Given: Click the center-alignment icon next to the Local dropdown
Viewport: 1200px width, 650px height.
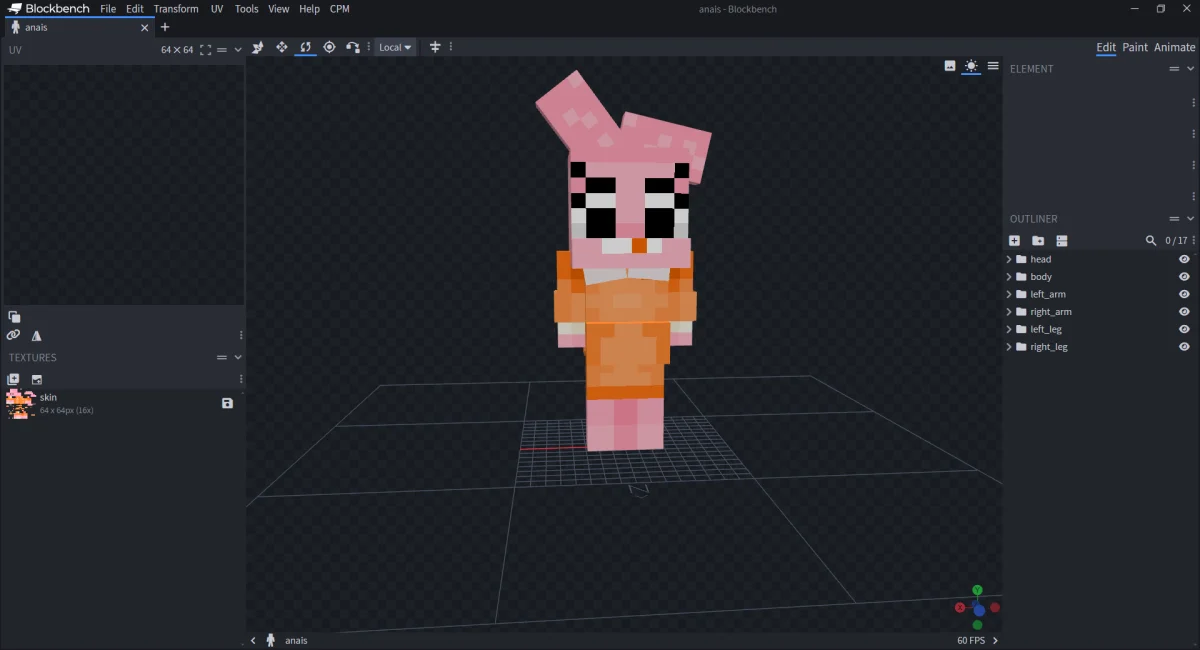Looking at the screenshot, I should tap(435, 47).
